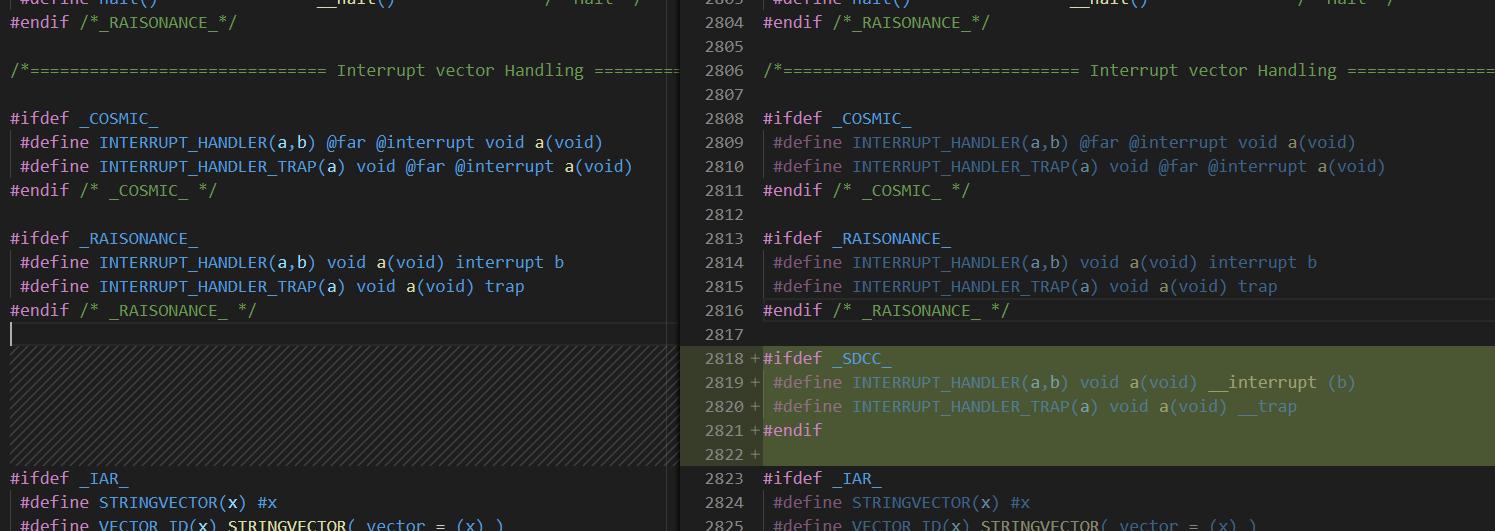This screenshot has height=531, width=1495.
Task: Click the added '__trap' define line
Action: pyautogui.click(x=1035, y=406)
